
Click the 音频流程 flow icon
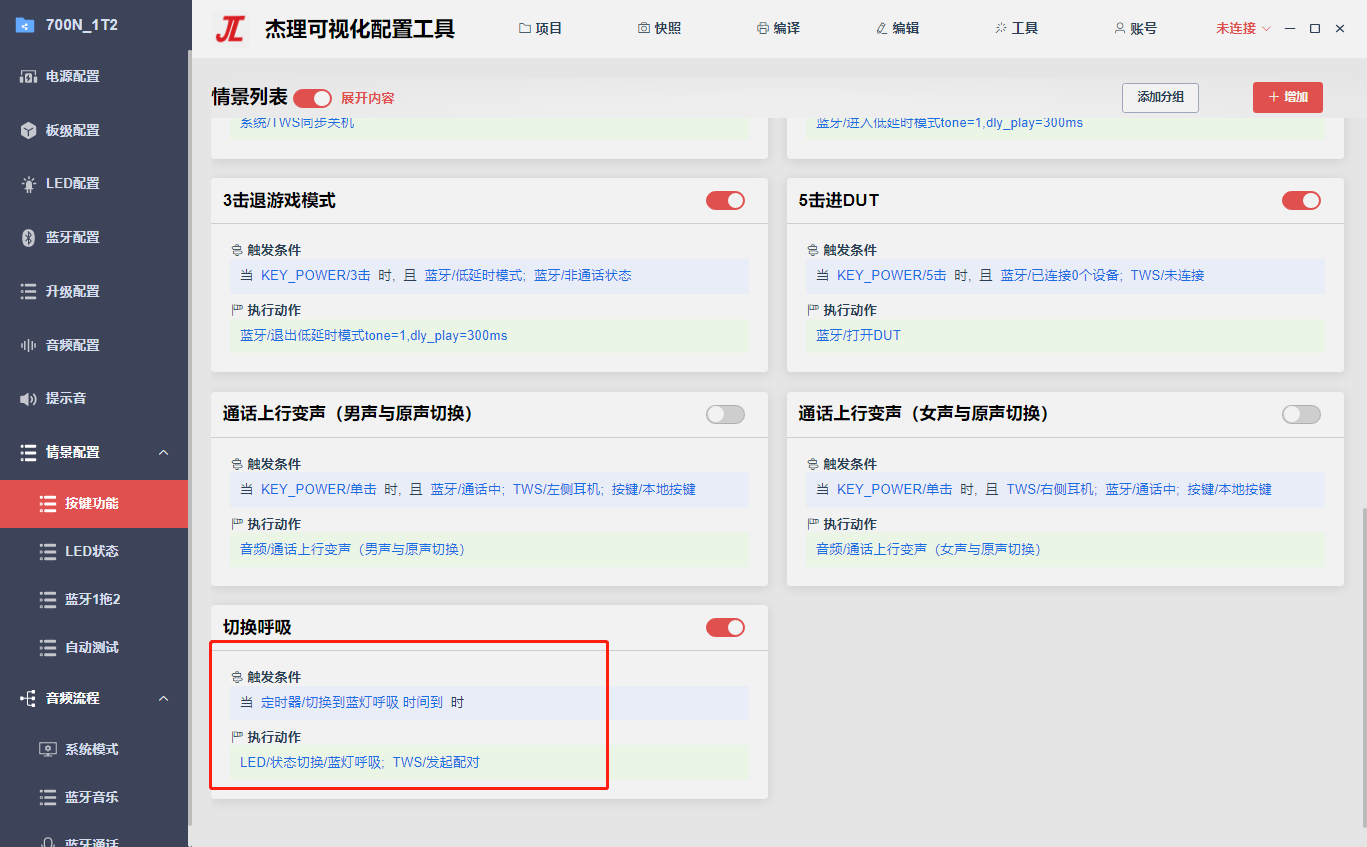coord(29,698)
